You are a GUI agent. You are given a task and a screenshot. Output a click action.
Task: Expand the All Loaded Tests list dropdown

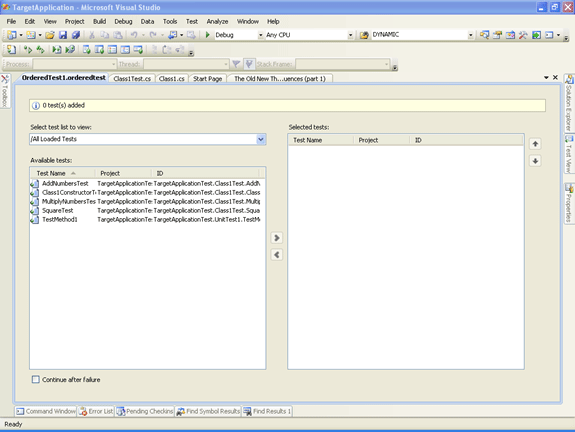click(261, 139)
